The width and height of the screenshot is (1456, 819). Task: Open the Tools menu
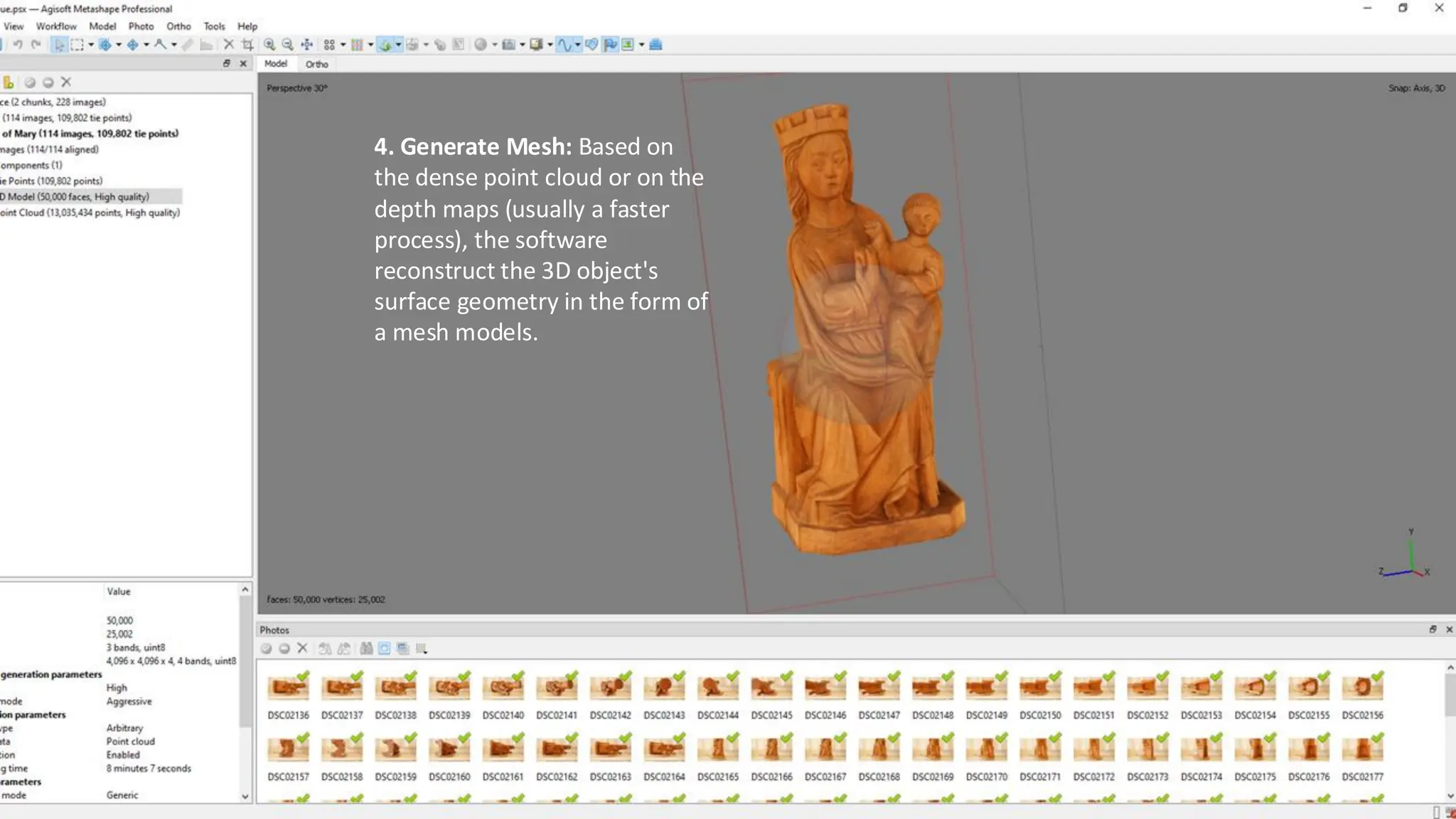click(x=214, y=26)
